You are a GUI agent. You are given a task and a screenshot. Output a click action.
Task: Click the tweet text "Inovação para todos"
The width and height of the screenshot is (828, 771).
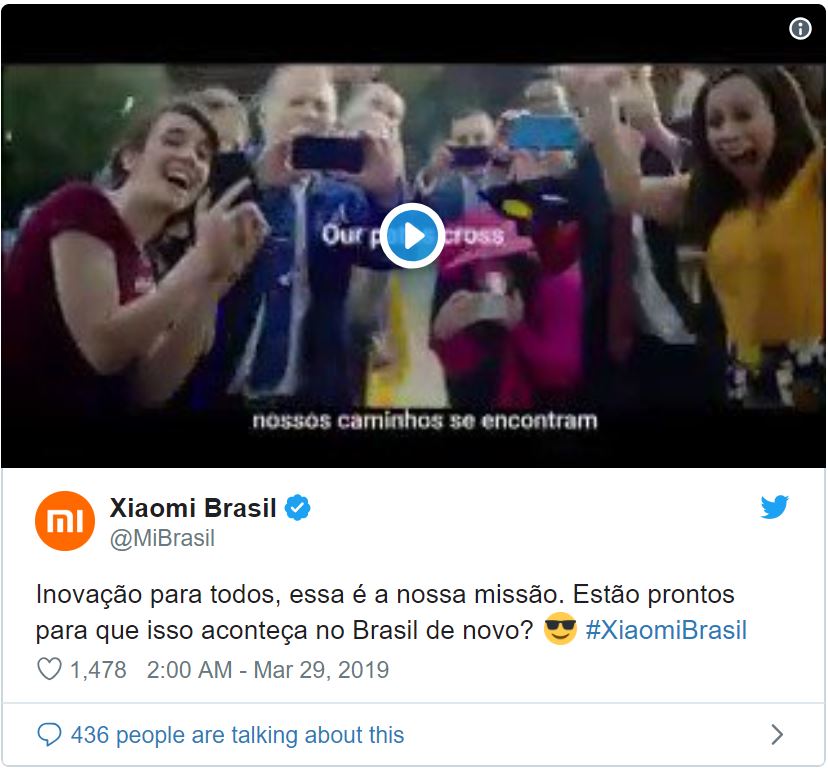click(156, 595)
